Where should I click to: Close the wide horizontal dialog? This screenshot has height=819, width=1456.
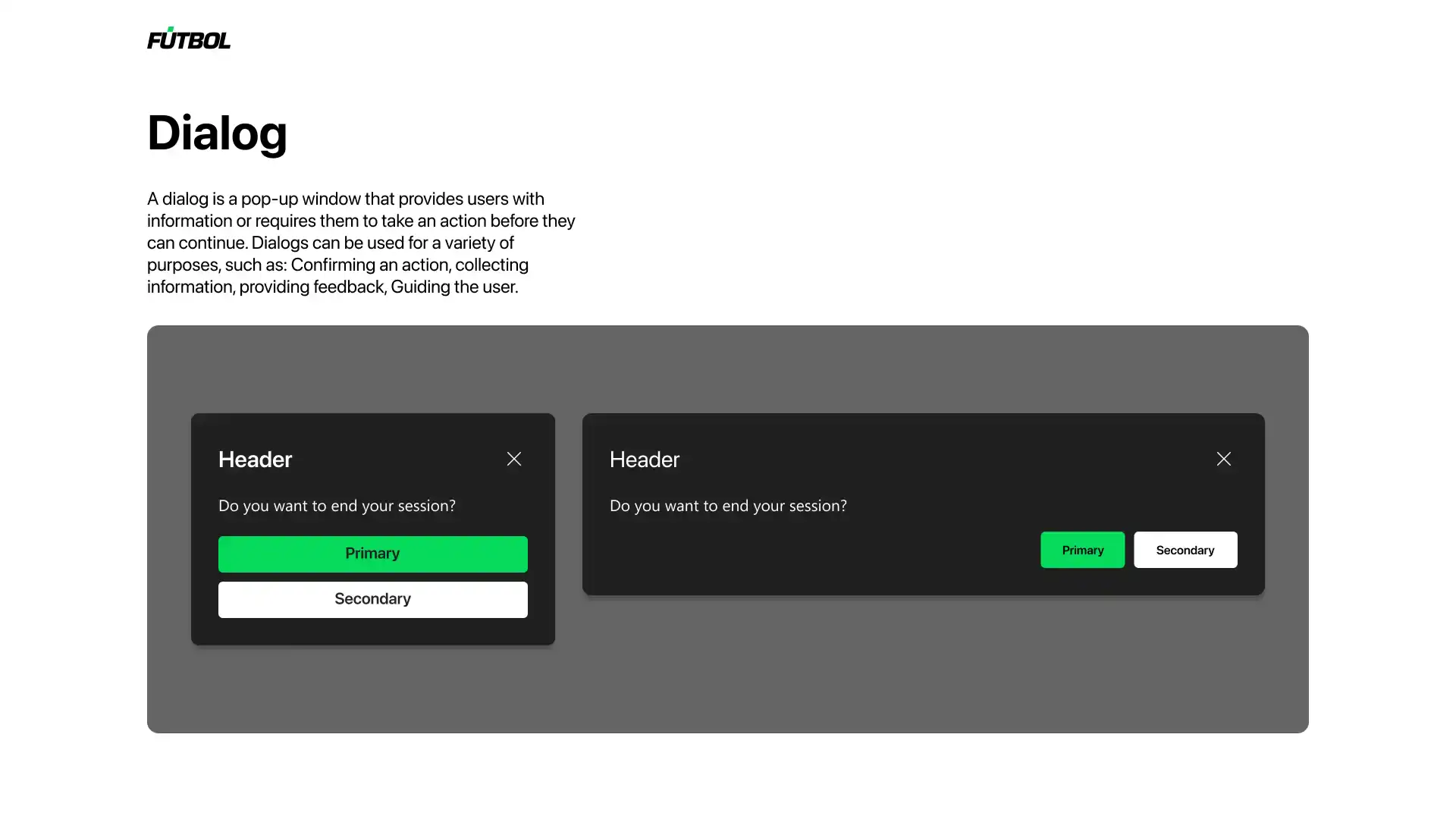(x=1223, y=459)
